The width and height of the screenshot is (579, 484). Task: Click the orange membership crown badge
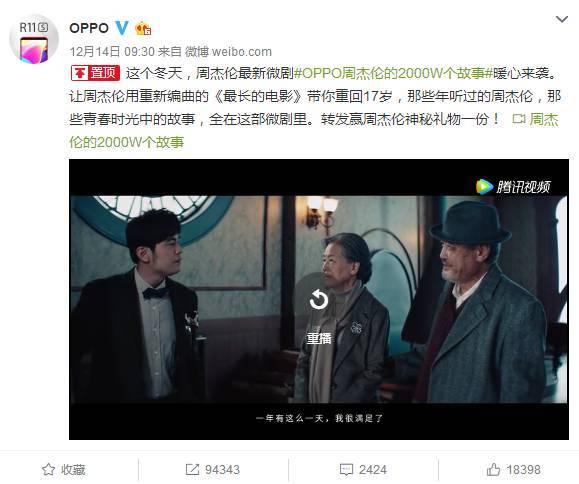pos(143,28)
